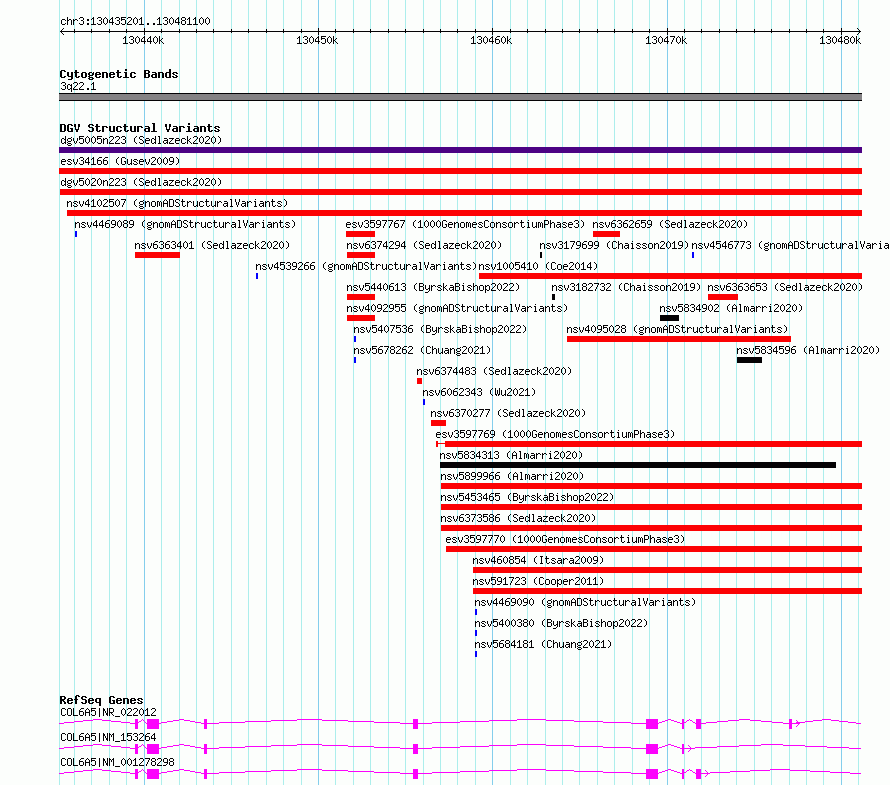This screenshot has width=890, height=785.
Task: Click the 130450k ruler tick label
Action: [x=317, y=40]
